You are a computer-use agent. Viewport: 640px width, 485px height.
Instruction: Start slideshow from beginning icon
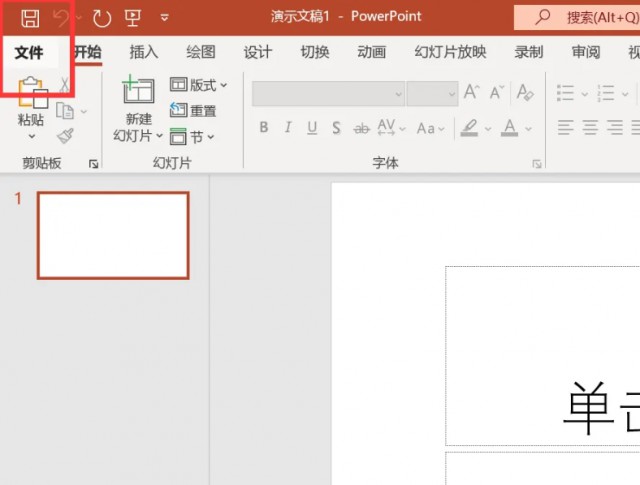[133, 18]
